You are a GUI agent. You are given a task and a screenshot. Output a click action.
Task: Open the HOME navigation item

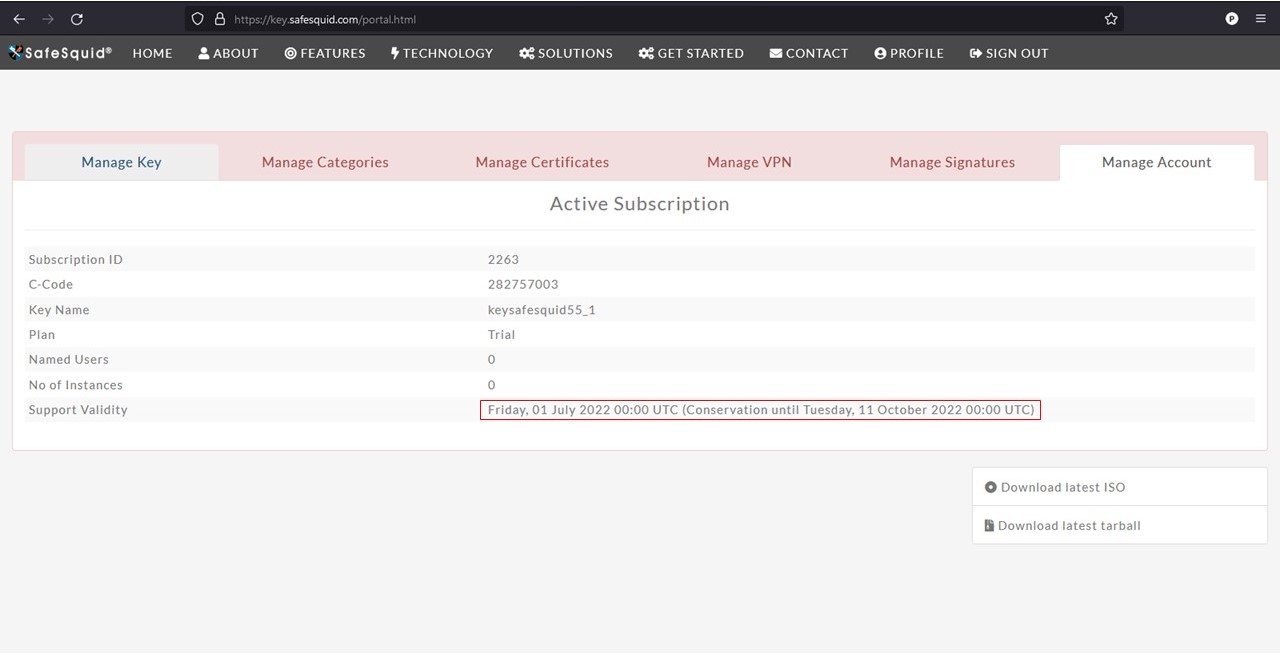coord(152,53)
